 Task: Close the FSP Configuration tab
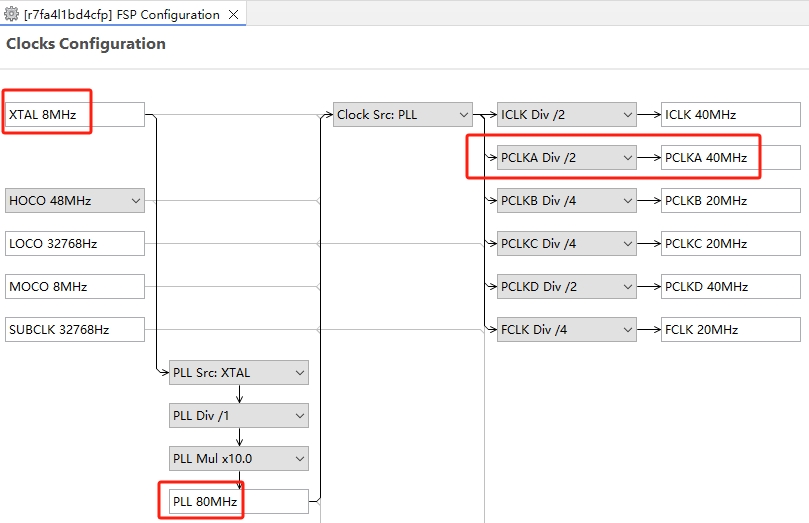click(234, 14)
